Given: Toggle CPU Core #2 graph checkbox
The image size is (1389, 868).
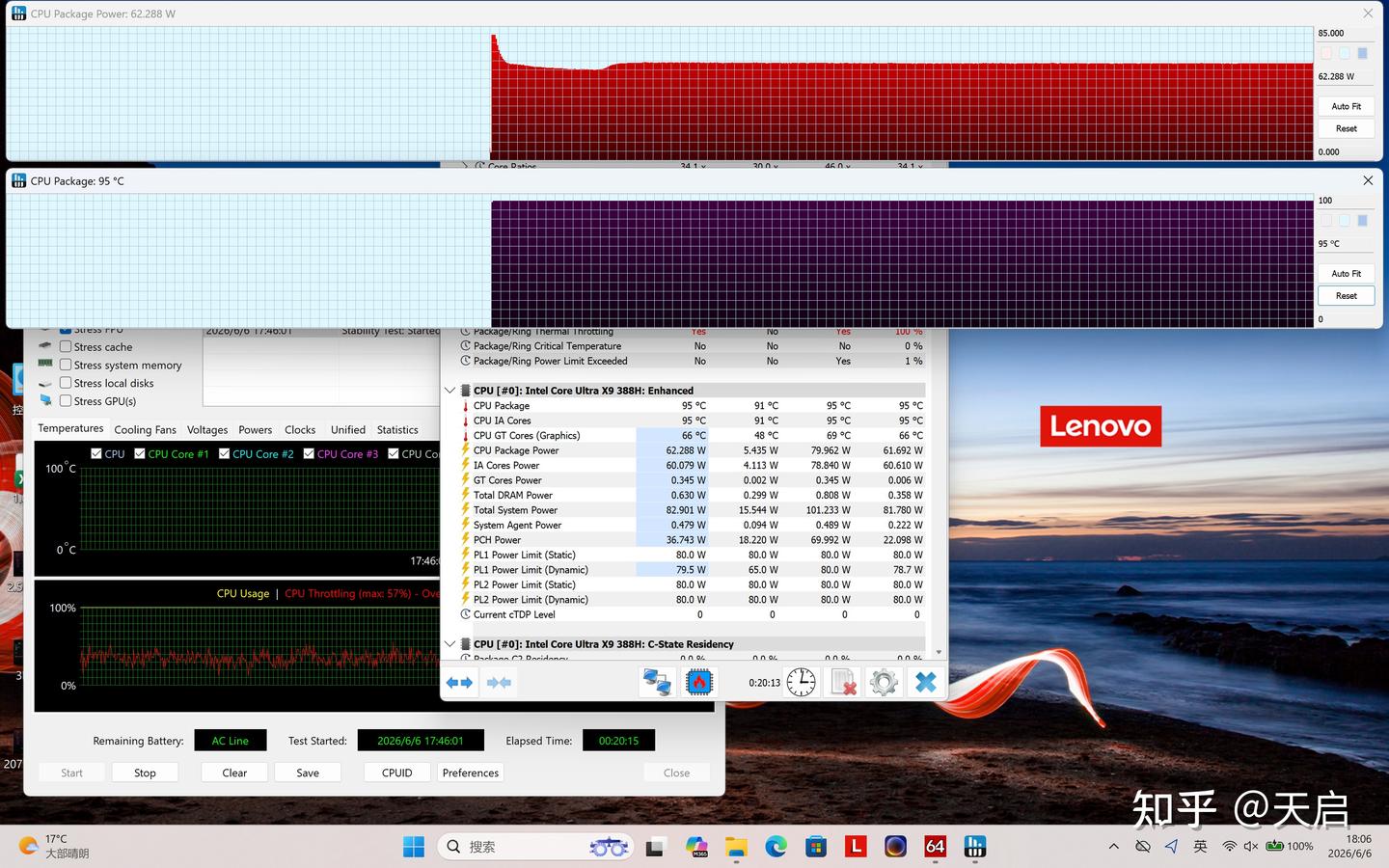Looking at the screenshot, I should point(225,453).
